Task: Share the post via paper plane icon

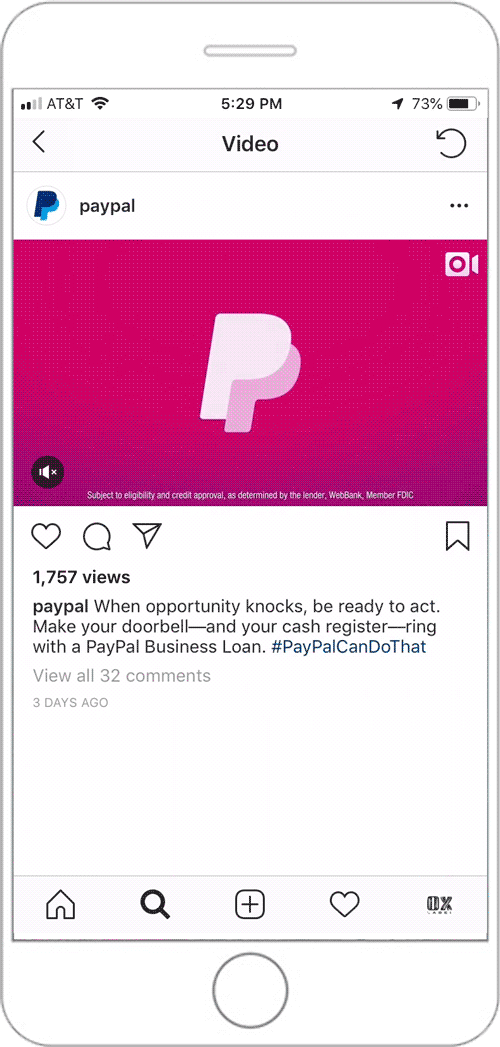Action: (147, 536)
